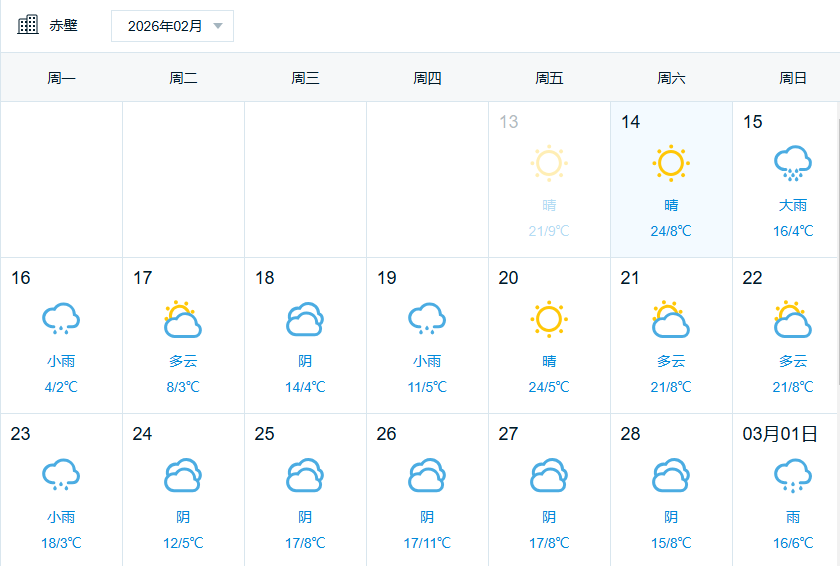Select the 周一 column header

(61, 78)
